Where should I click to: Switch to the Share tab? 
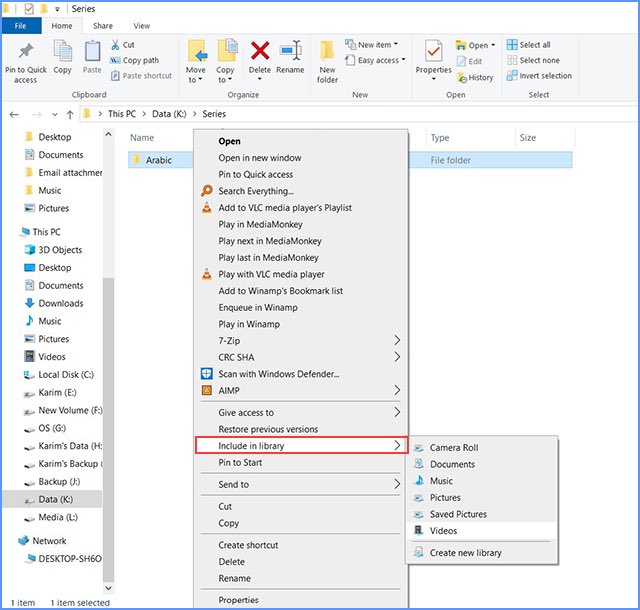click(103, 26)
